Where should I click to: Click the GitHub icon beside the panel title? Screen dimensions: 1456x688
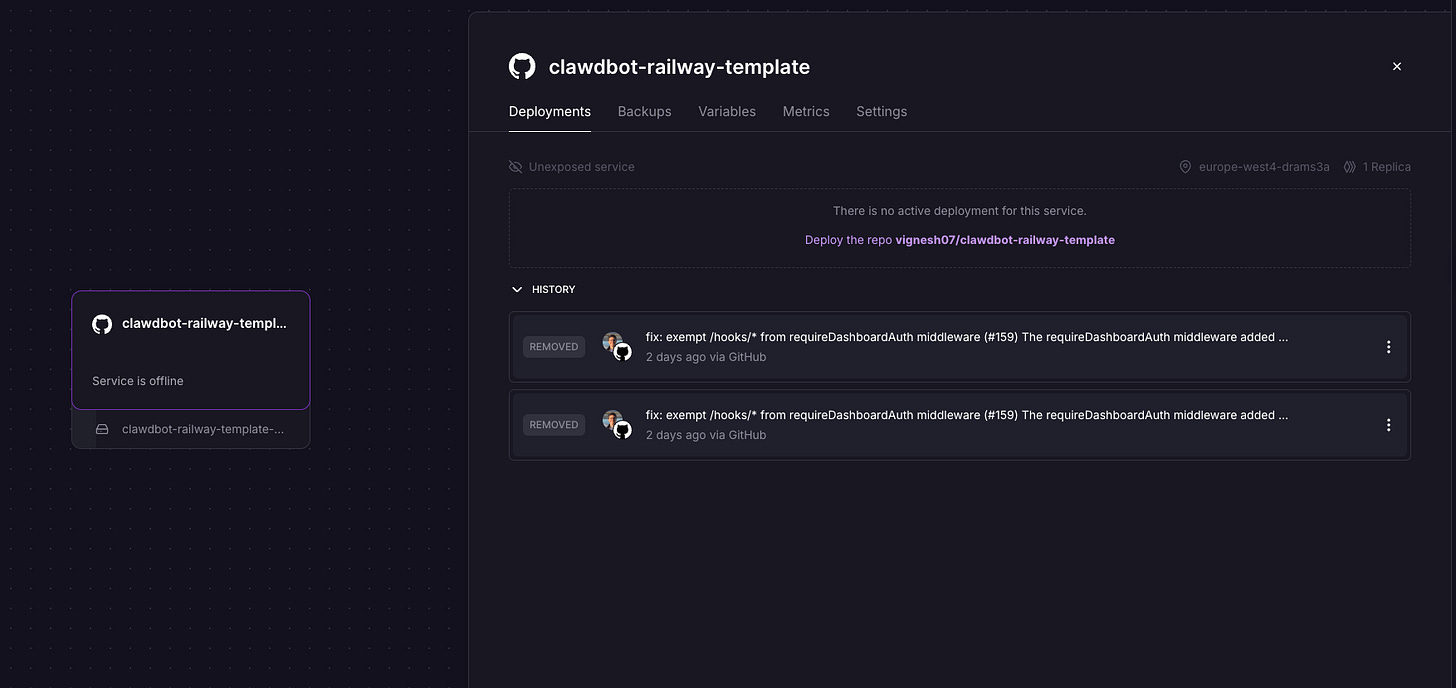[x=522, y=67]
